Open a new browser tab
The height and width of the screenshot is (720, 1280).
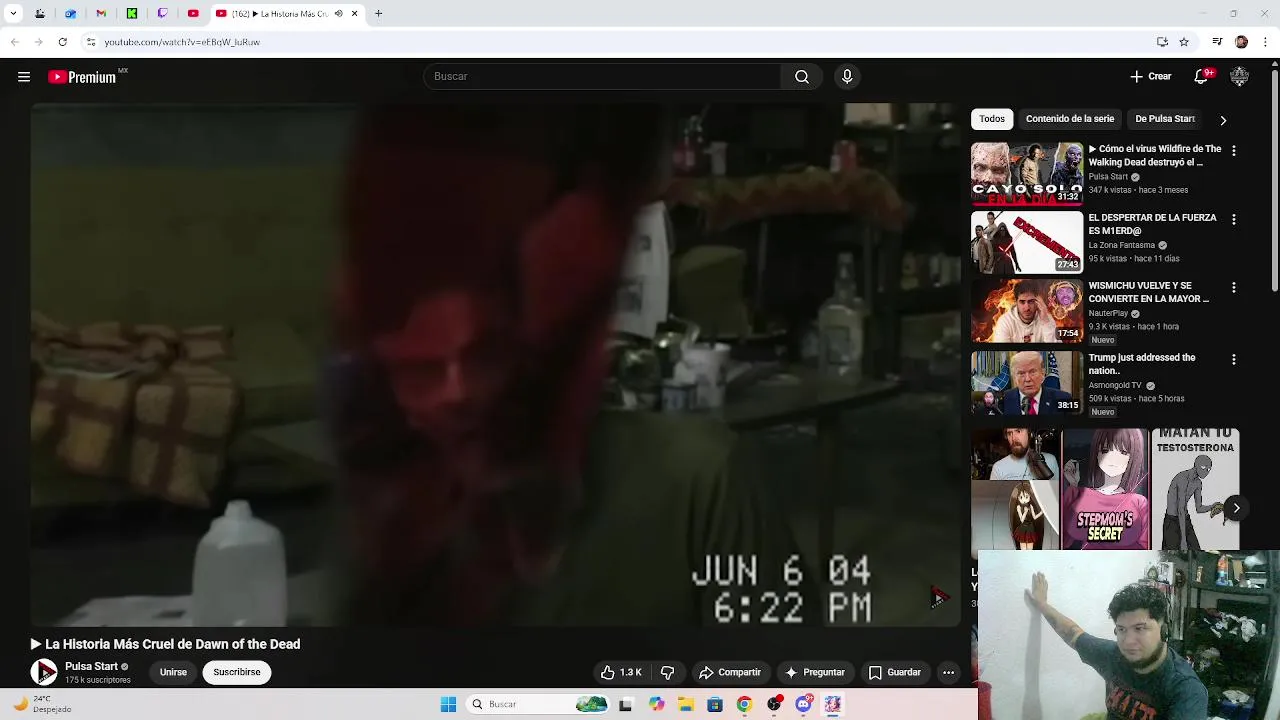[378, 14]
